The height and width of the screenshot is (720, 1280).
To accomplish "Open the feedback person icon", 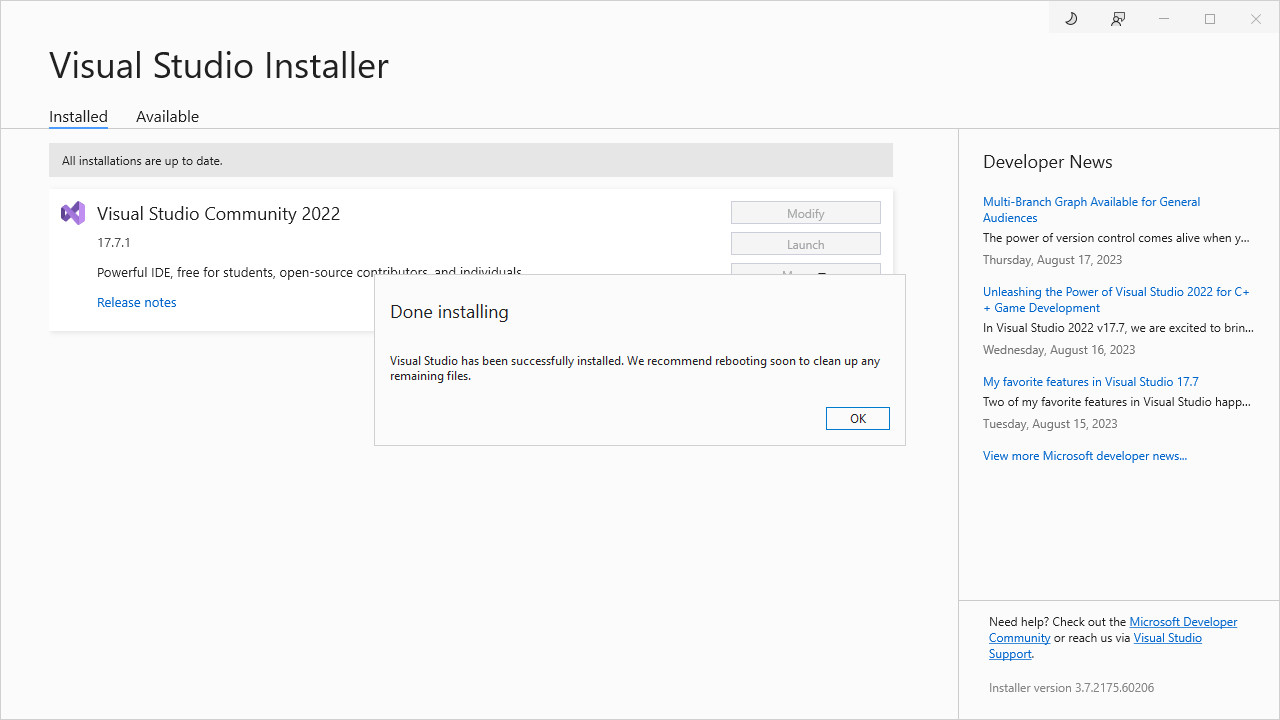I will pos(1118,19).
